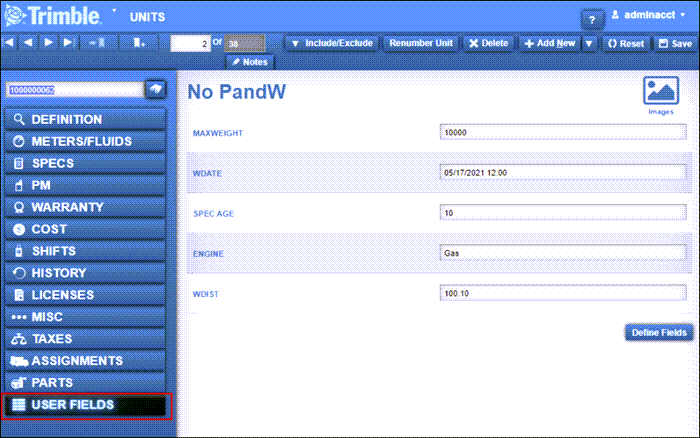Open the SPECS section
700x438 pixels.
click(x=85, y=163)
